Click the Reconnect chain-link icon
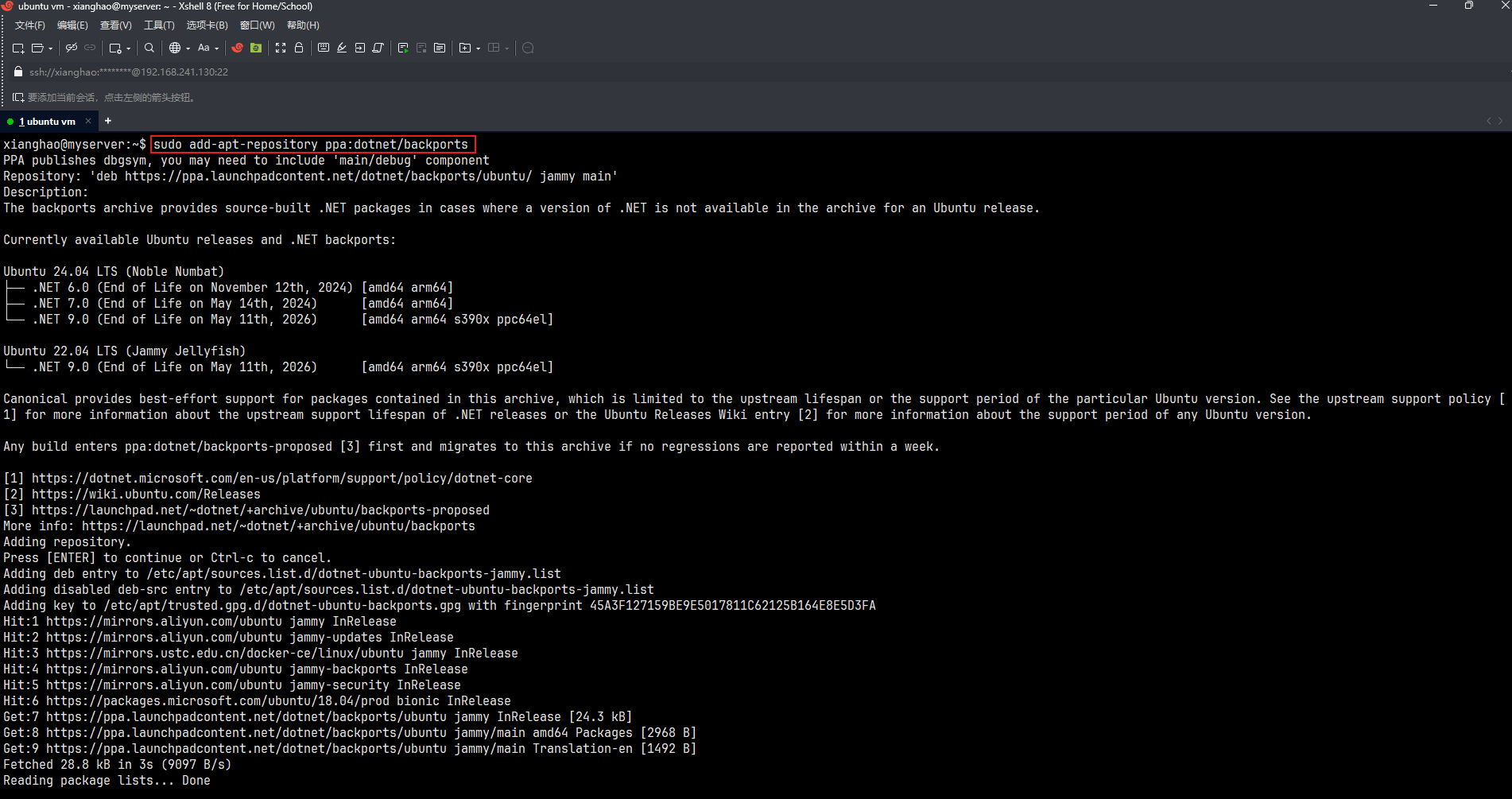Screen dimensions: 1512x799 [90, 48]
